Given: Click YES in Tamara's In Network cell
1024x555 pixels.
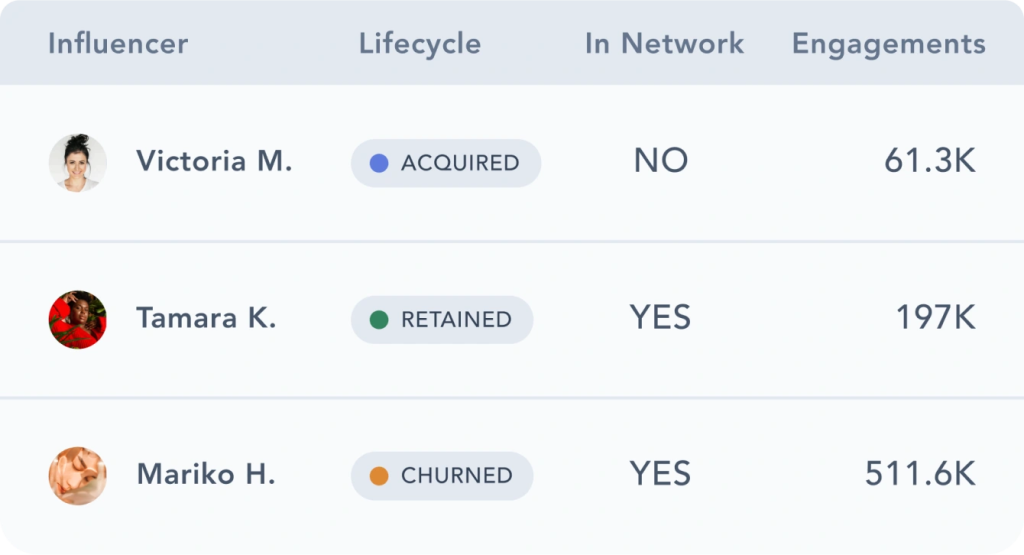Looking at the screenshot, I should point(660,319).
